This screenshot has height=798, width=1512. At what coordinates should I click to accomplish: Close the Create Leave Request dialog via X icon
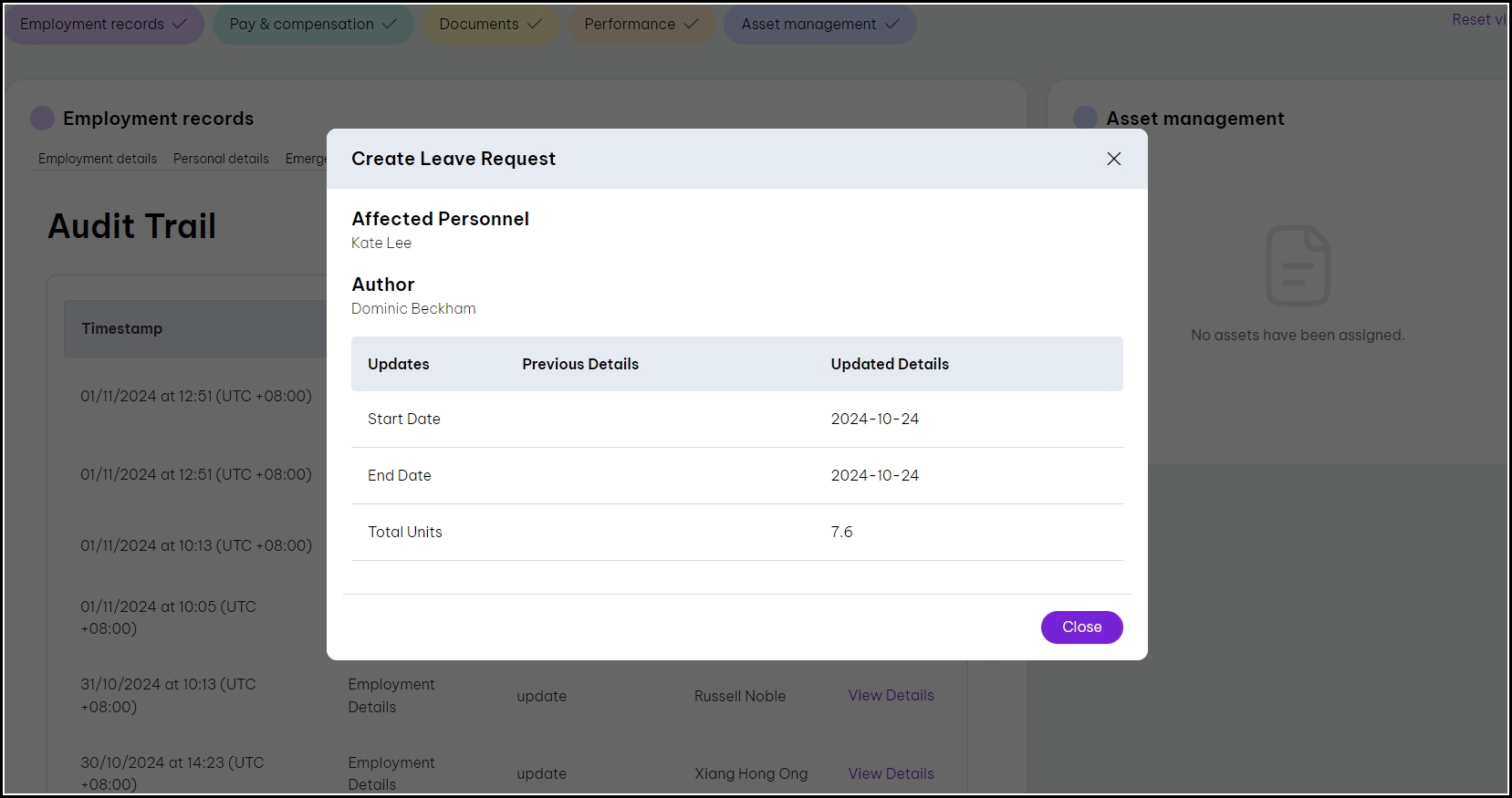coord(1113,159)
